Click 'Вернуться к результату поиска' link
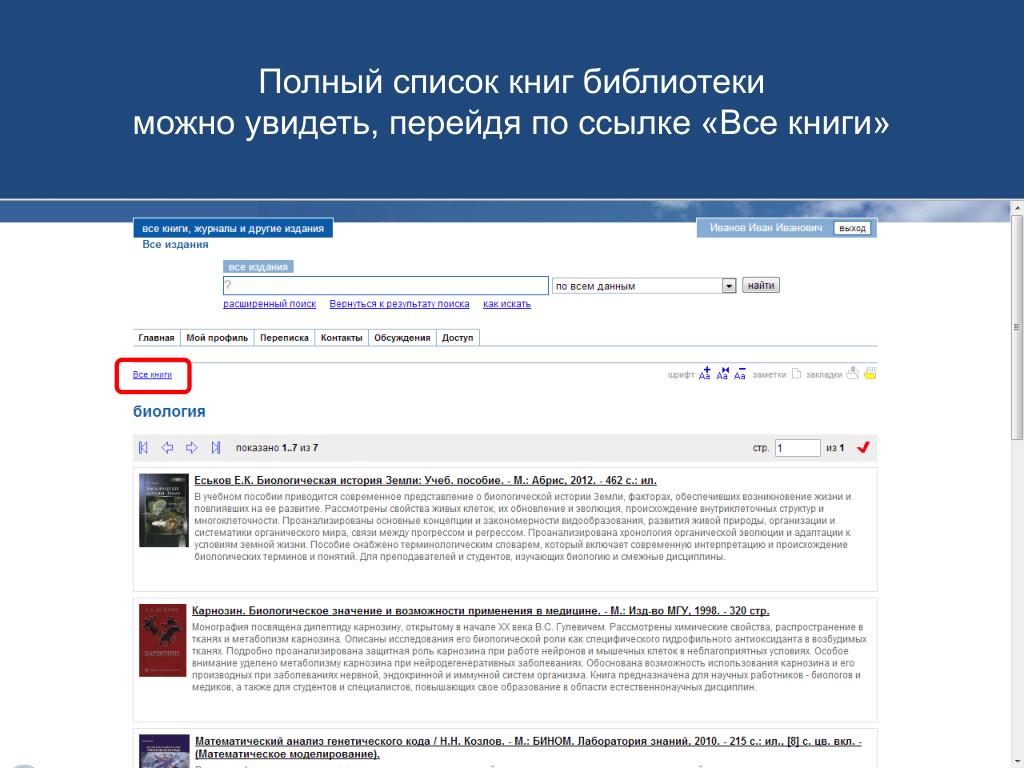 pos(399,304)
